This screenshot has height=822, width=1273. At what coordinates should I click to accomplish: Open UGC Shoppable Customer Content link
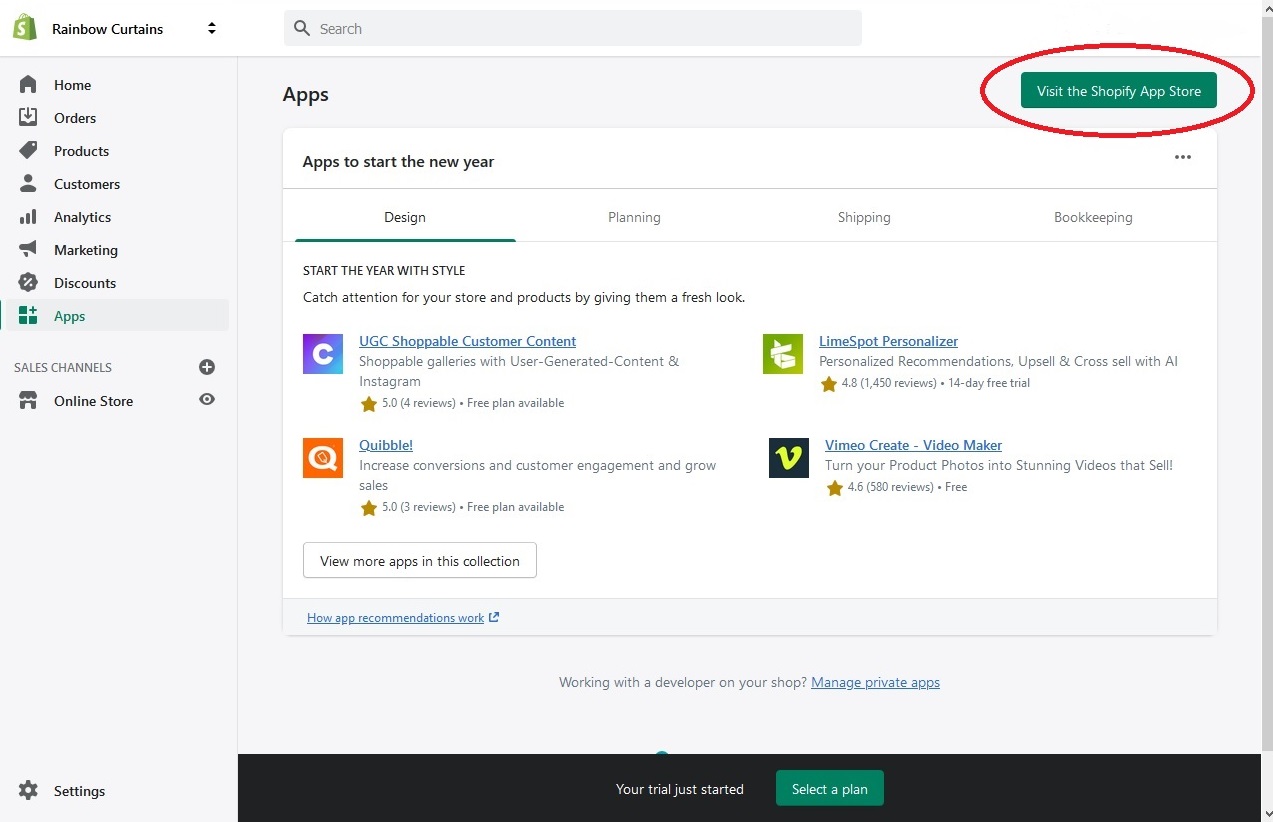point(467,341)
